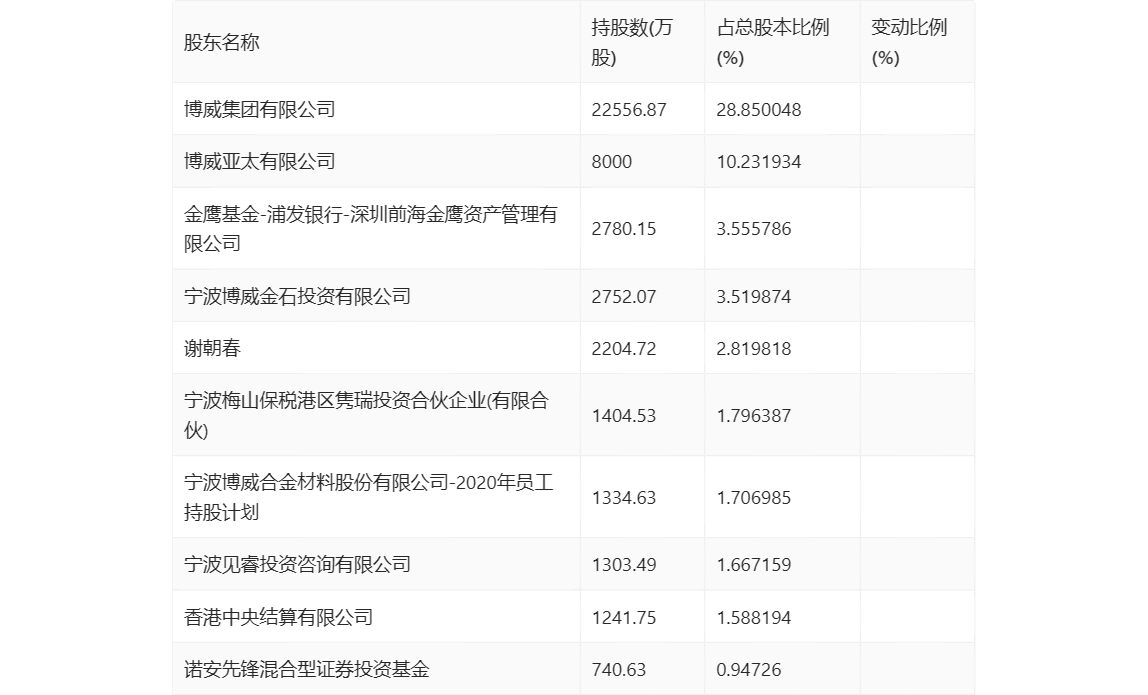Click holding value 2780.15
The image size is (1148, 695).
(624, 228)
